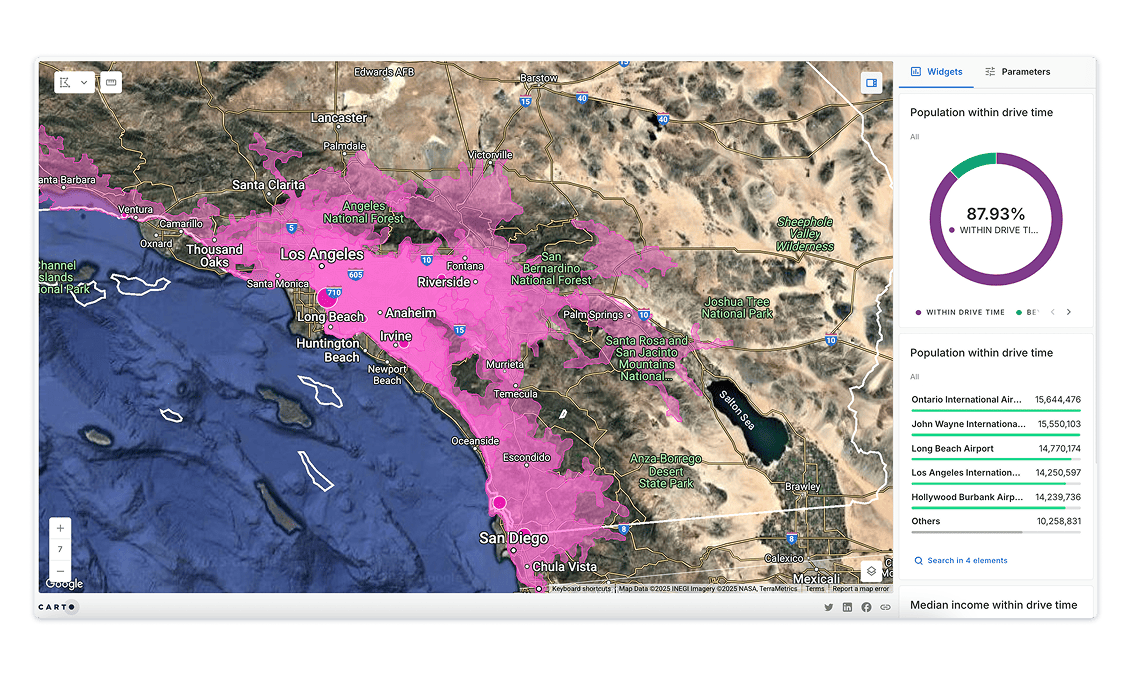
Task: Open the Report a map error link
Action: click(x=860, y=589)
